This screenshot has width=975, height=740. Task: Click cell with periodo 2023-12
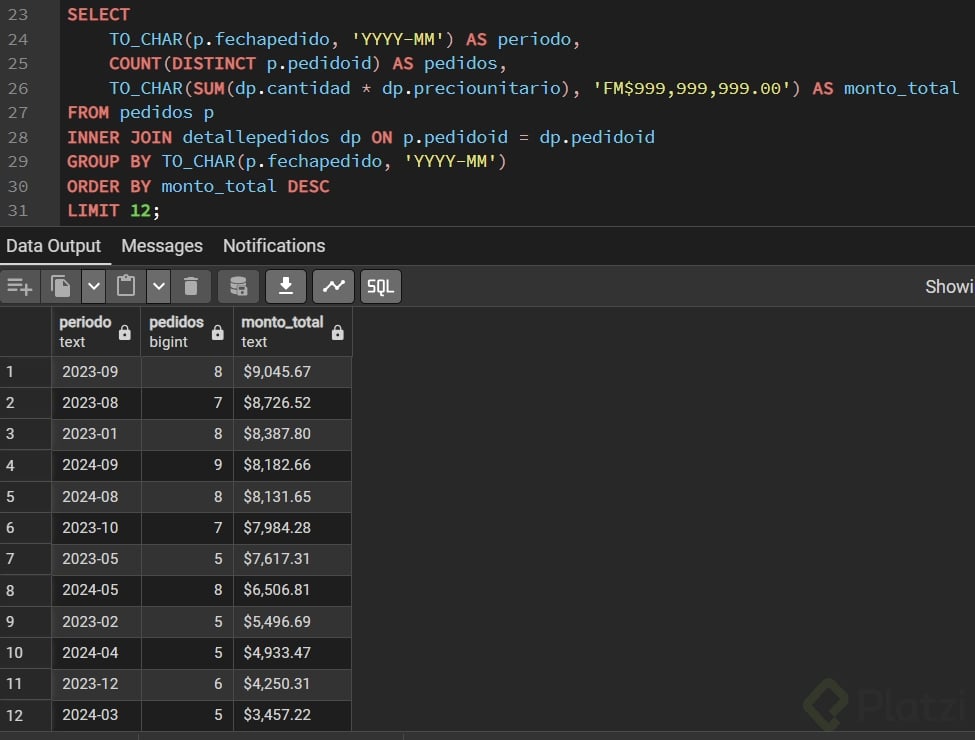click(x=96, y=684)
